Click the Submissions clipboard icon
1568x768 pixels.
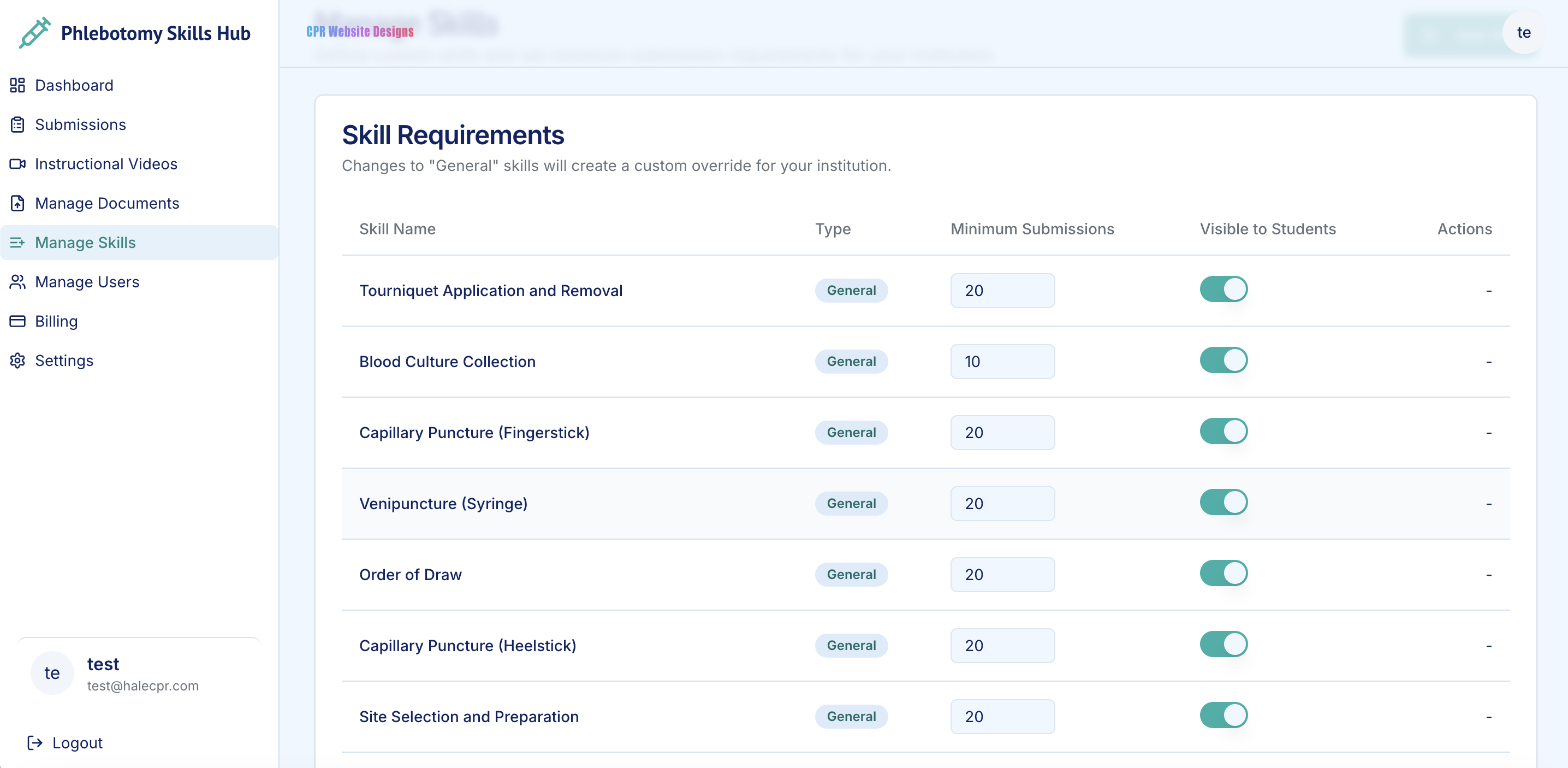click(x=17, y=124)
